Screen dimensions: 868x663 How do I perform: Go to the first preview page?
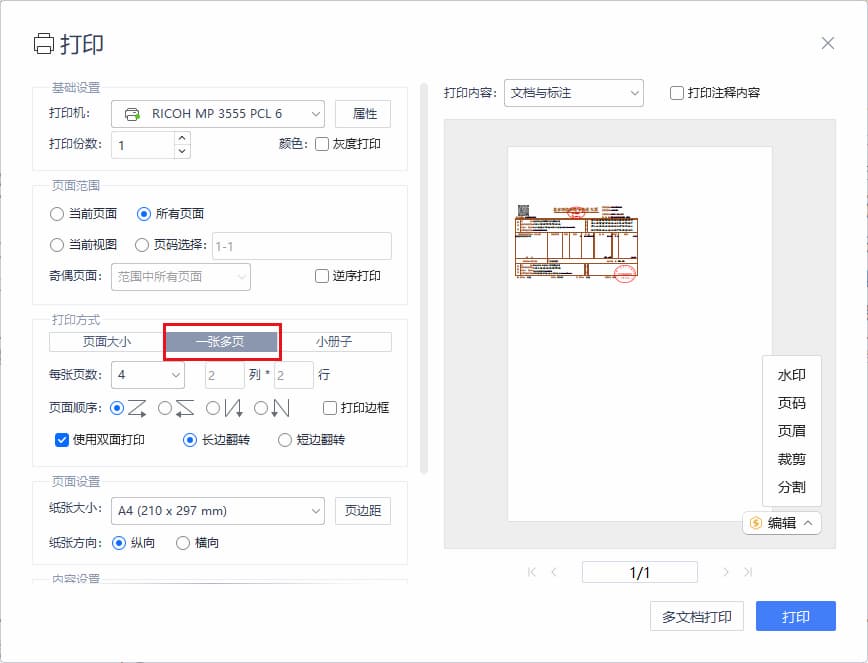(531, 572)
